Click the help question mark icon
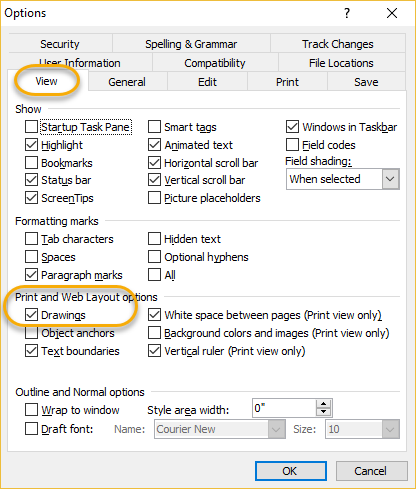This screenshot has height=489, width=416. (347, 13)
